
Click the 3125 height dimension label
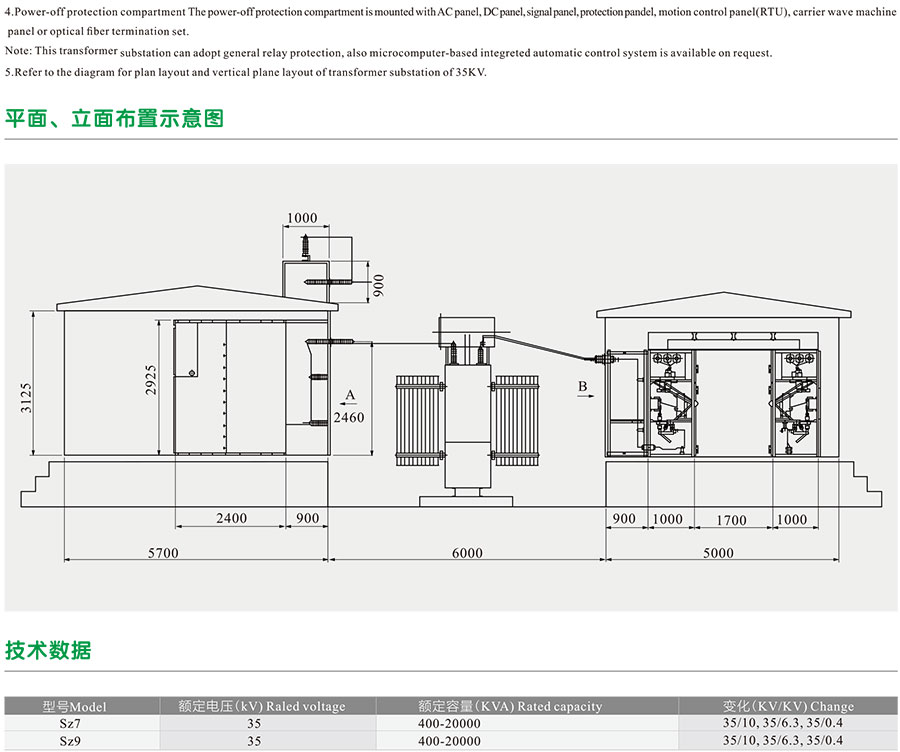click(x=27, y=398)
